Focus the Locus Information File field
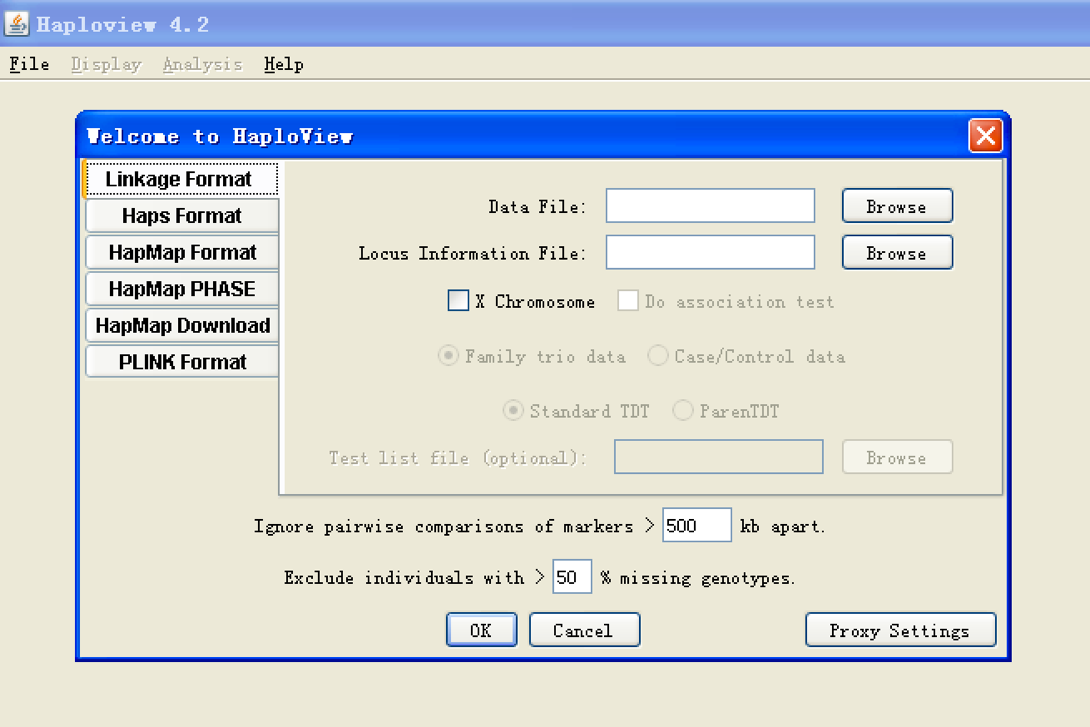 pos(710,252)
